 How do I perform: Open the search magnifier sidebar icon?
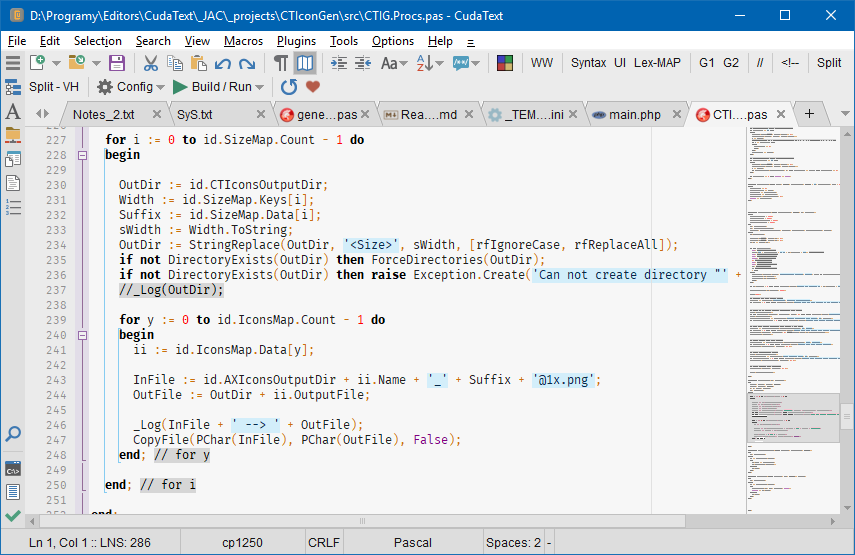coord(13,434)
